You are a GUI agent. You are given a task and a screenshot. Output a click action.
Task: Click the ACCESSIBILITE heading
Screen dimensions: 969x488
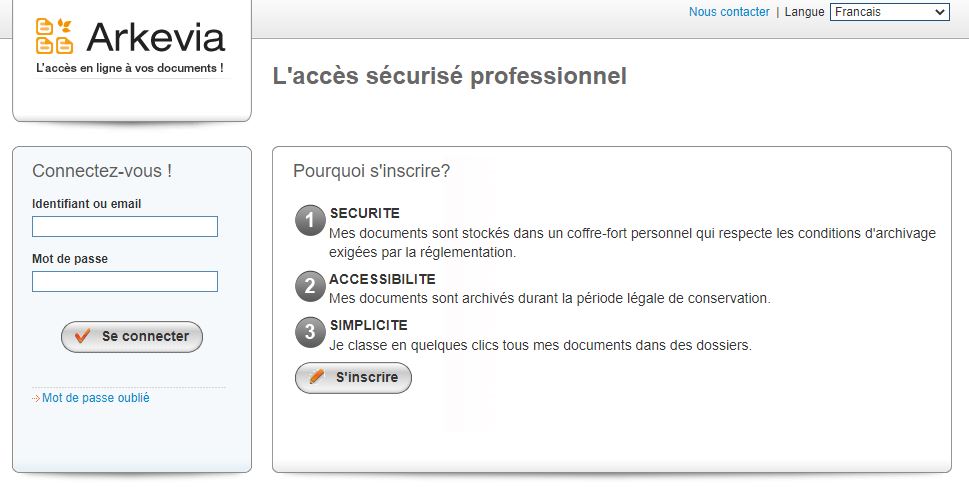(382, 279)
